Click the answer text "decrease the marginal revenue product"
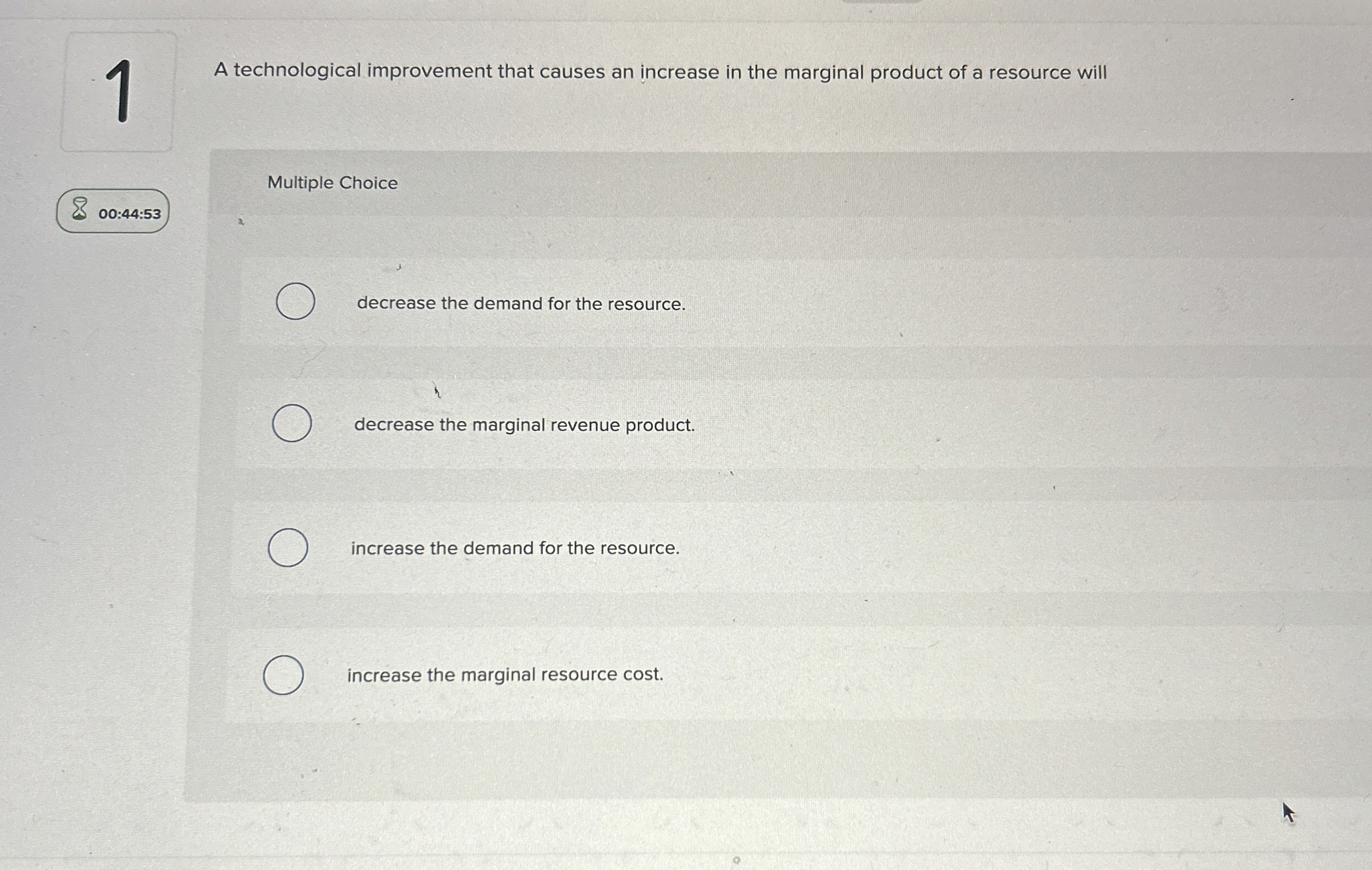The width and height of the screenshot is (1372, 870). (524, 425)
